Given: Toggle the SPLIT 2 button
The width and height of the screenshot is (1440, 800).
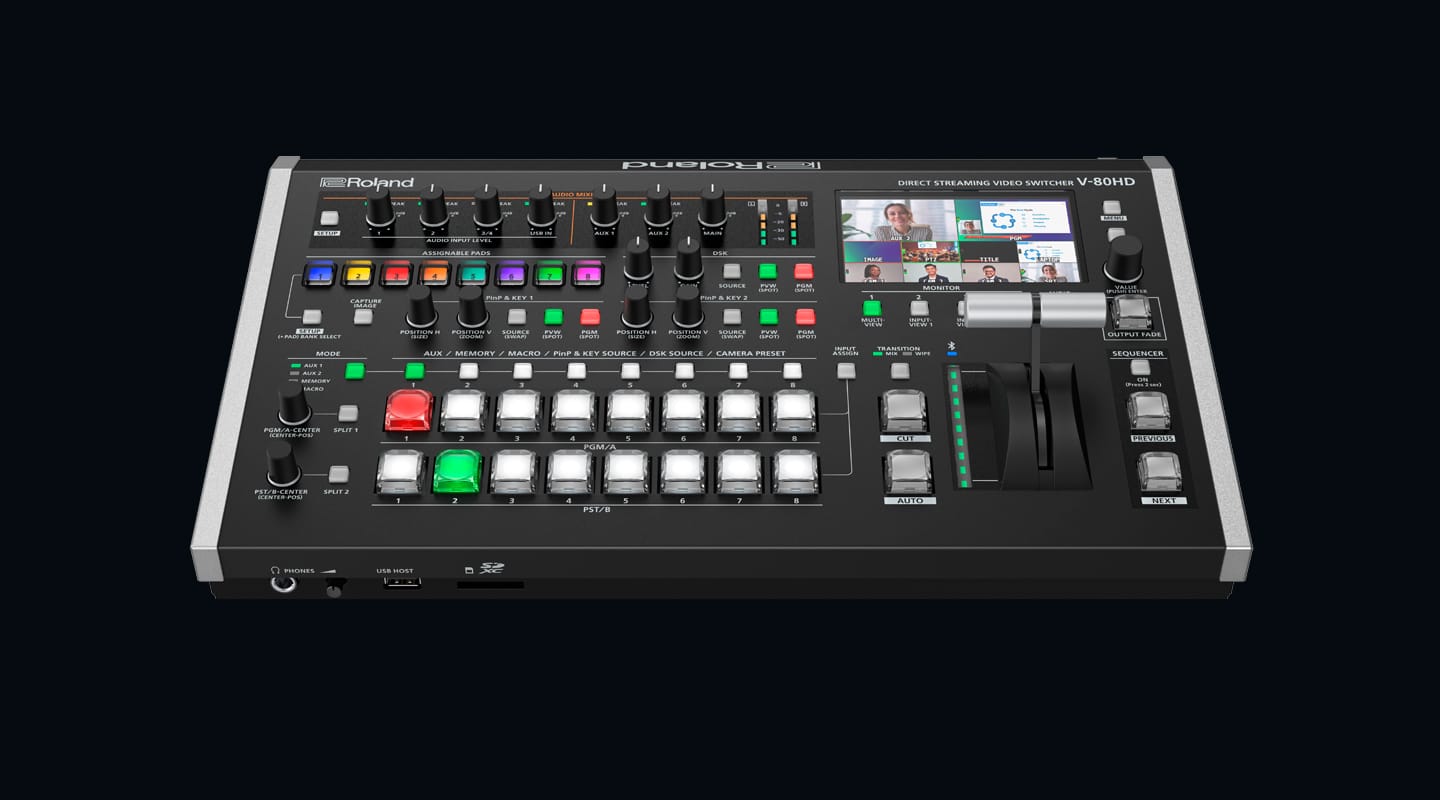Looking at the screenshot, I should click(x=339, y=474).
